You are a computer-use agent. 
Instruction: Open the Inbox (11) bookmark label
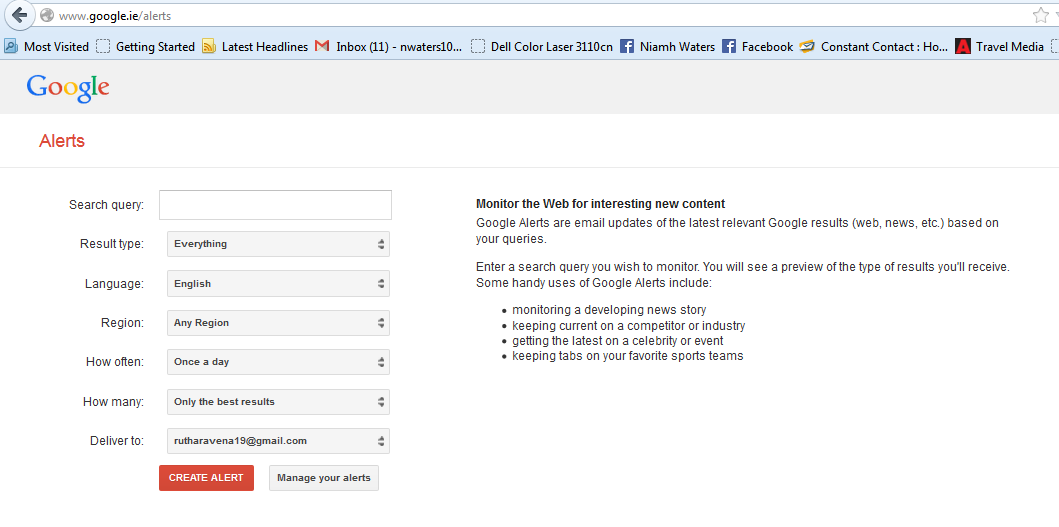[399, 47]
